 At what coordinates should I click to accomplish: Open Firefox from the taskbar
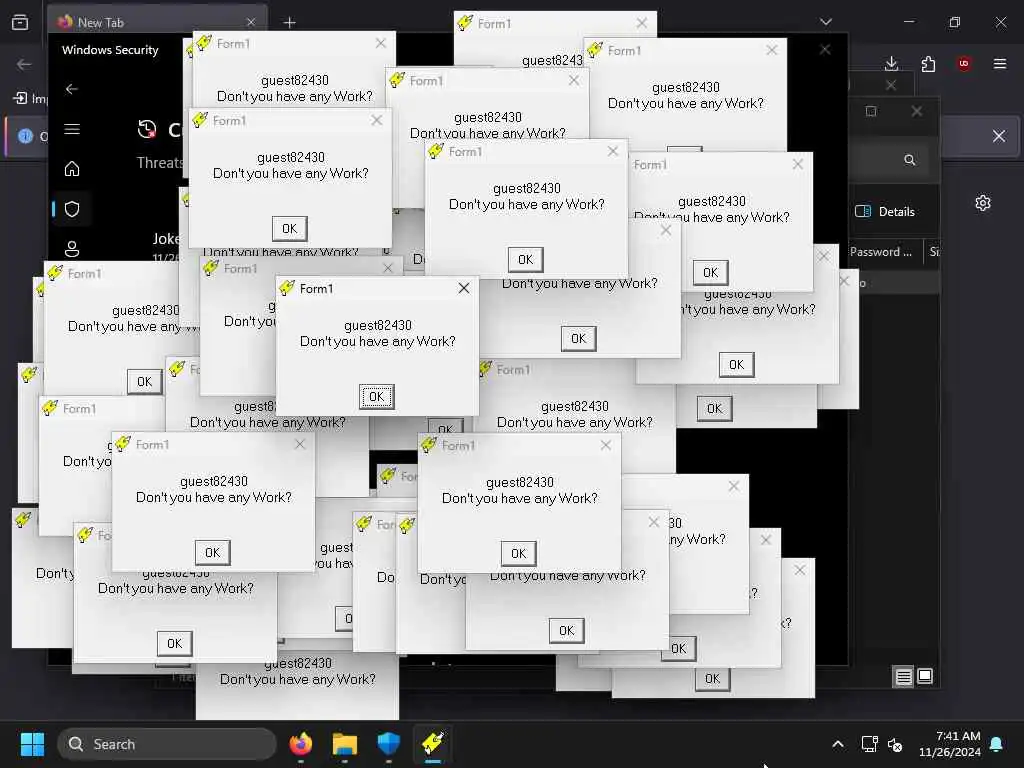(300, 744)
